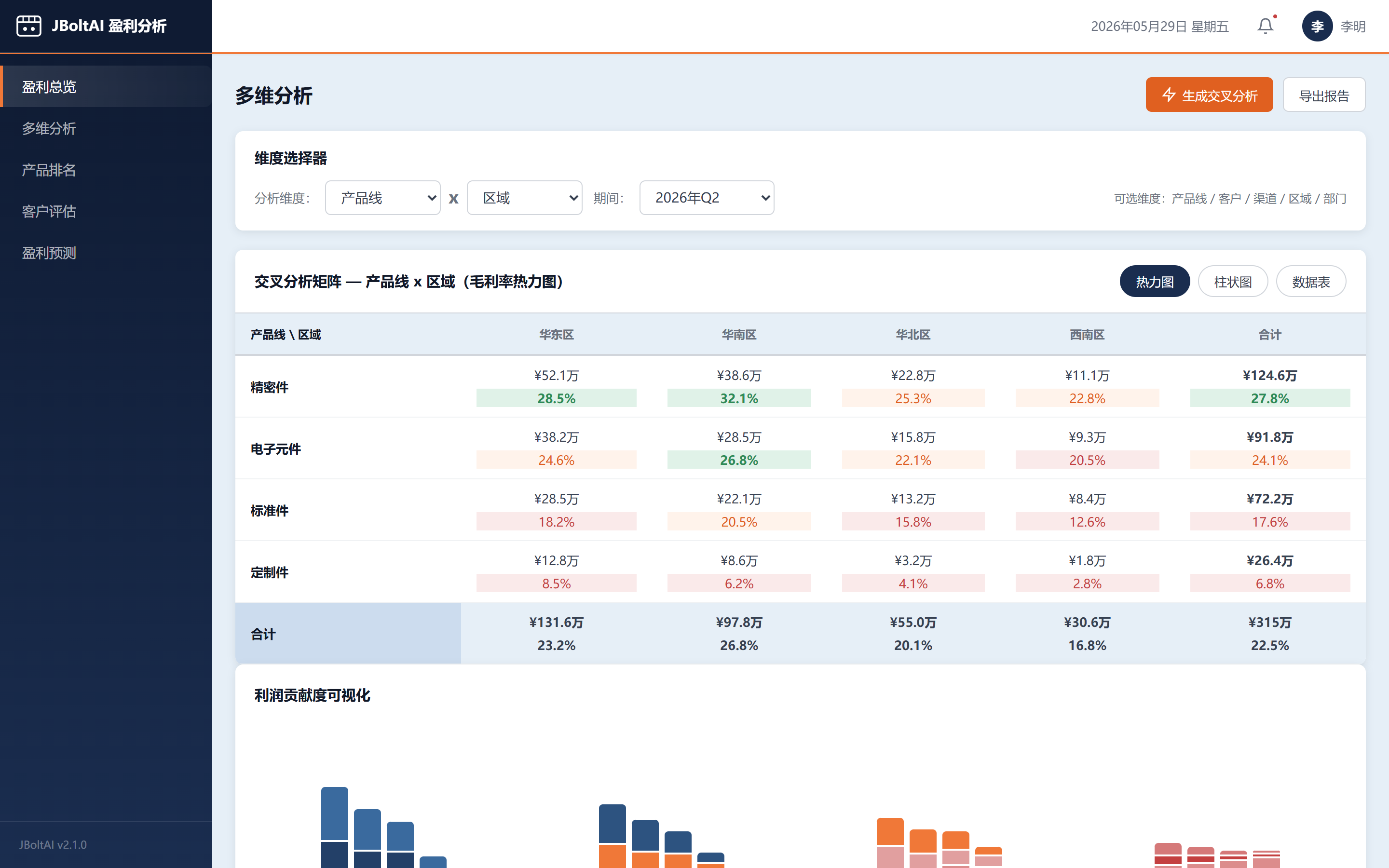Click the 华南区 column header
This screenshot has width=1389, height=868.
click(x=739, y=335)
